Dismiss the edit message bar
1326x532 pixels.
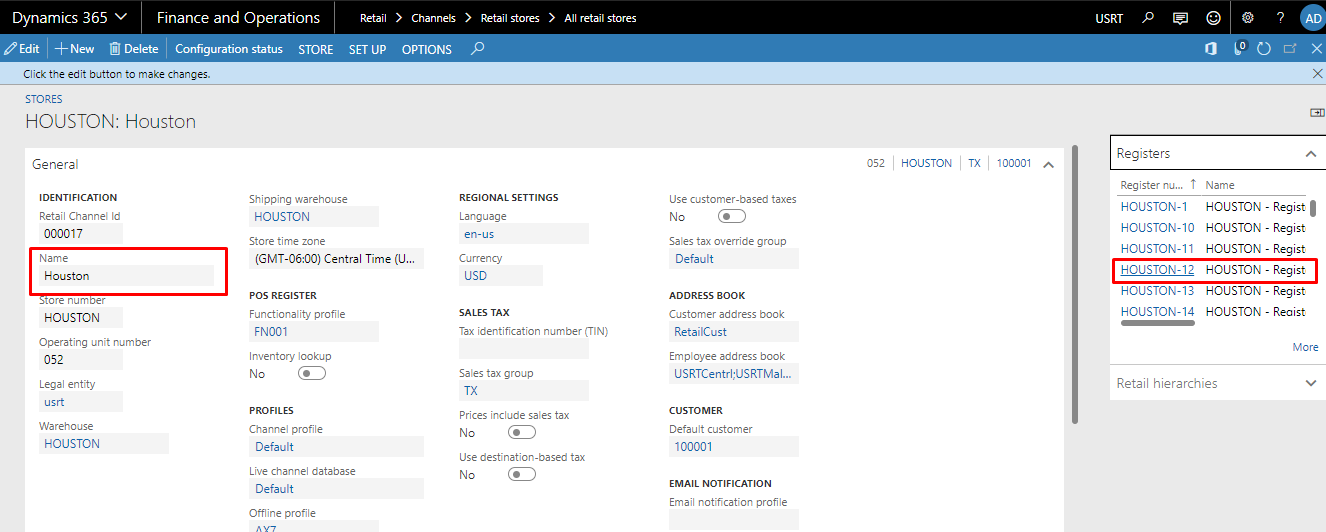[x=1317, y=74]
